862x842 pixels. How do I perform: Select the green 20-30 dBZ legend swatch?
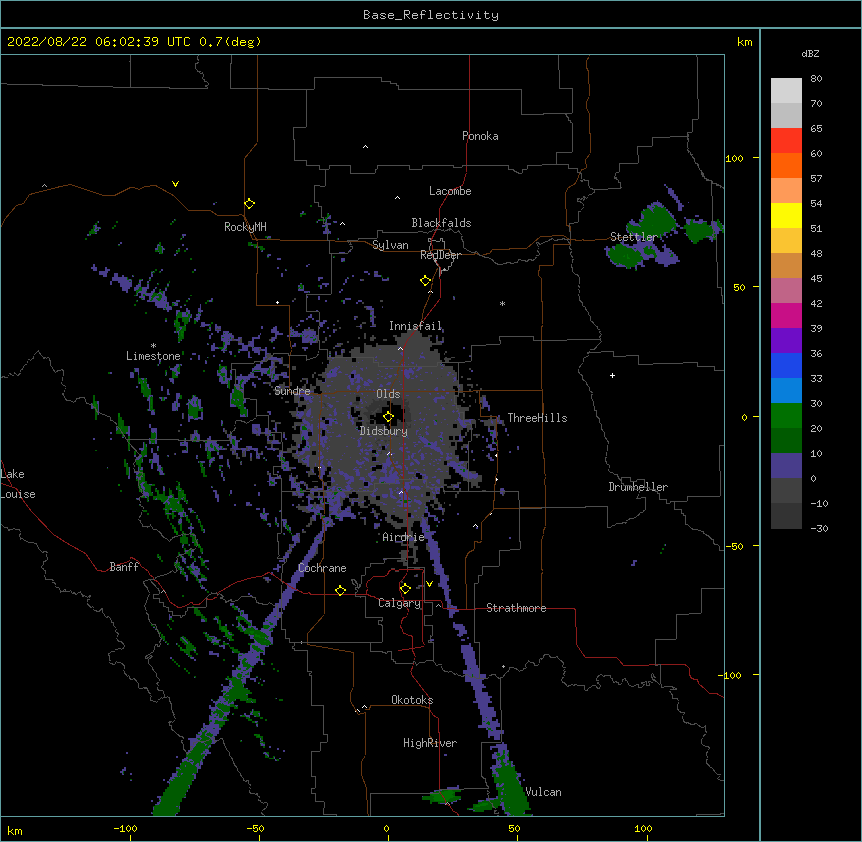point(786,416)
